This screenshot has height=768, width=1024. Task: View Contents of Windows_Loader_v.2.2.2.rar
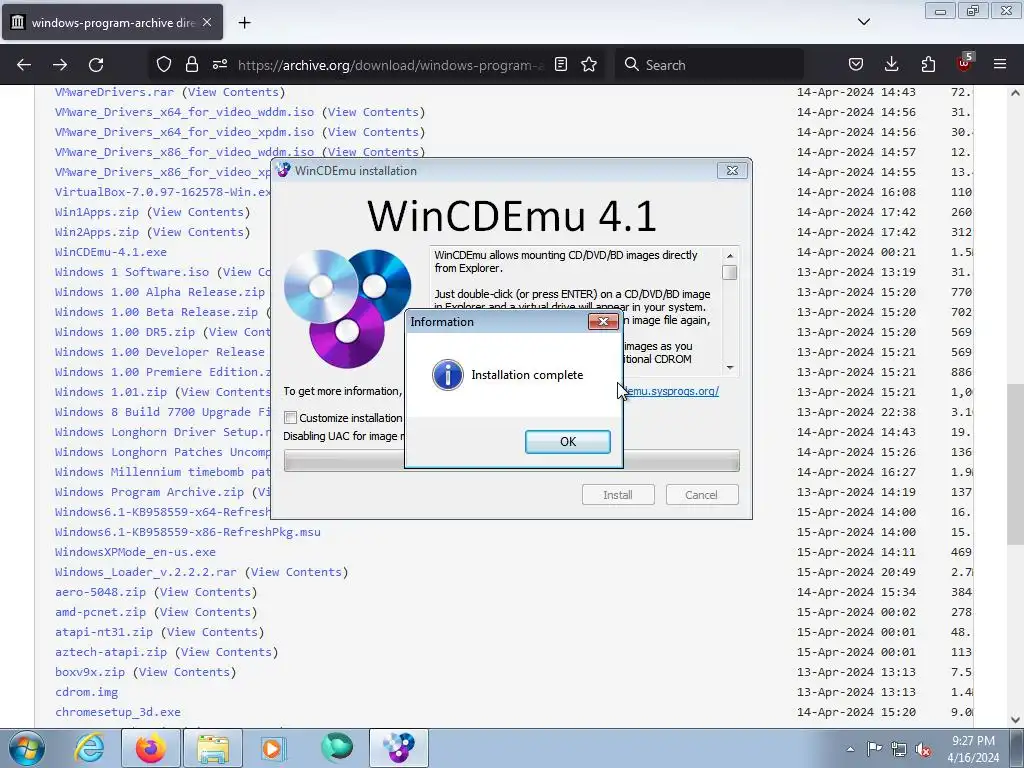(296, 572)
